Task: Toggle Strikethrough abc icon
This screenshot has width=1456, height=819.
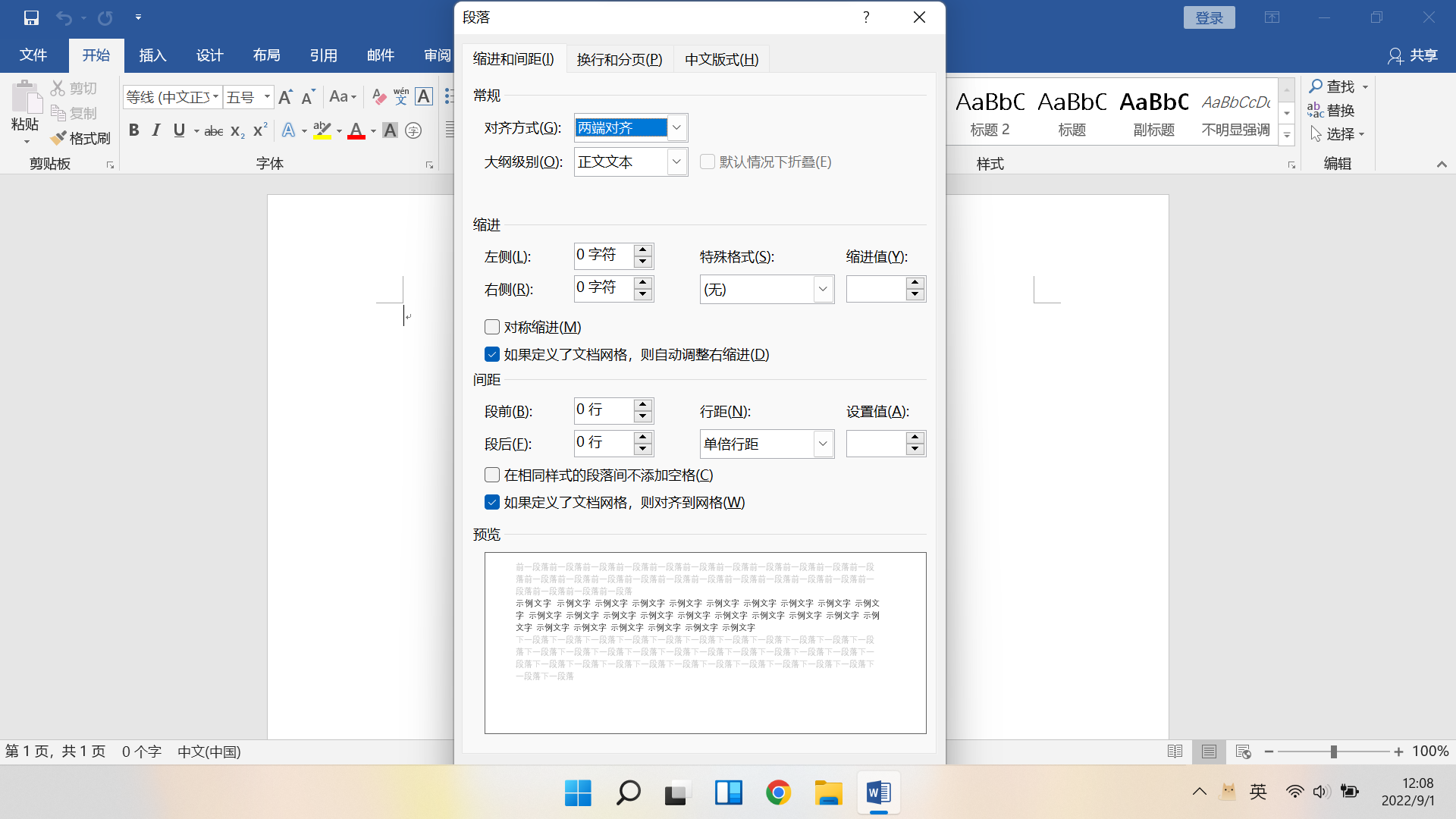Action: [x=214, y=131]
